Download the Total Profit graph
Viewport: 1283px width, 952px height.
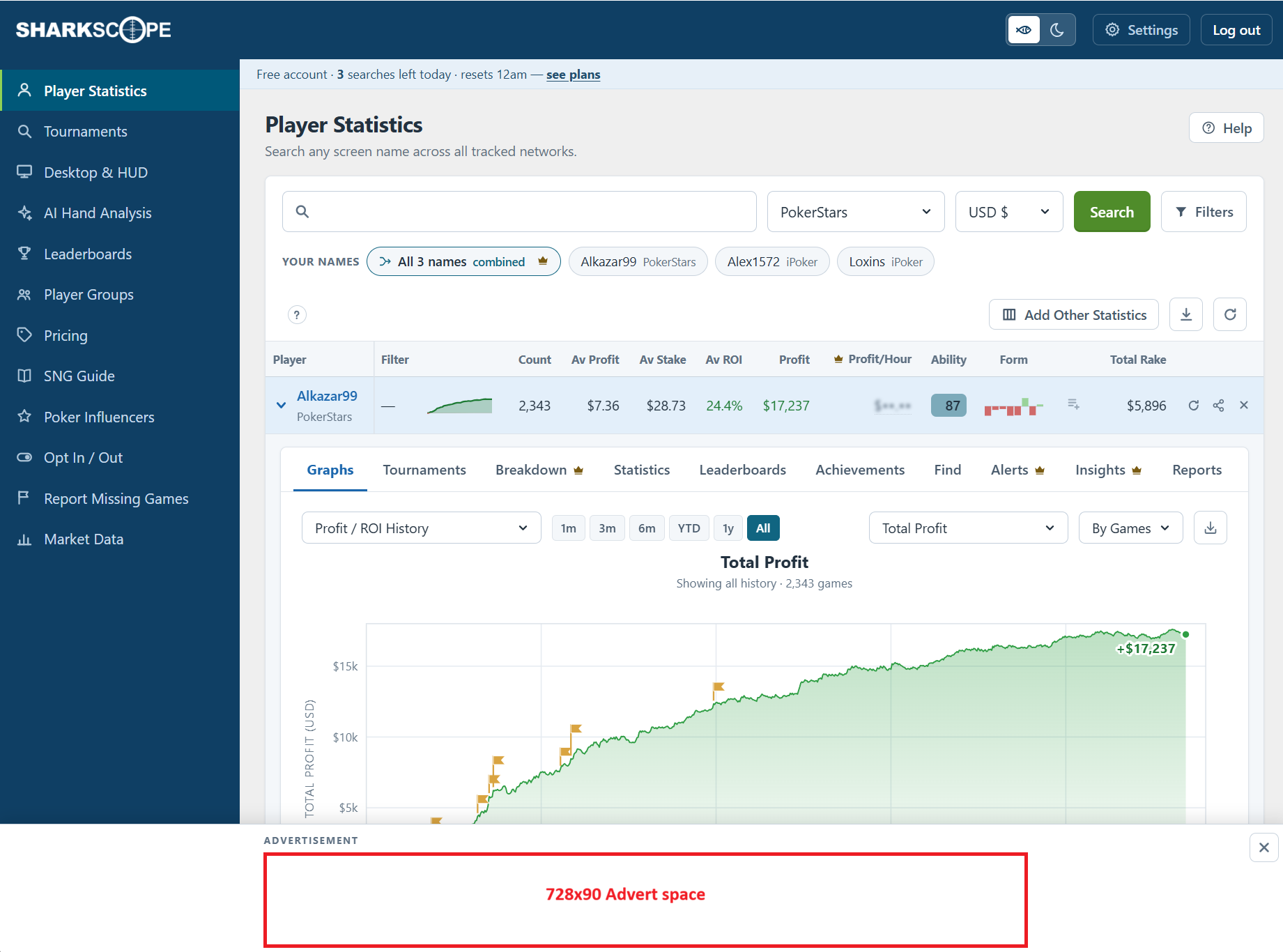pos(1211,528)
